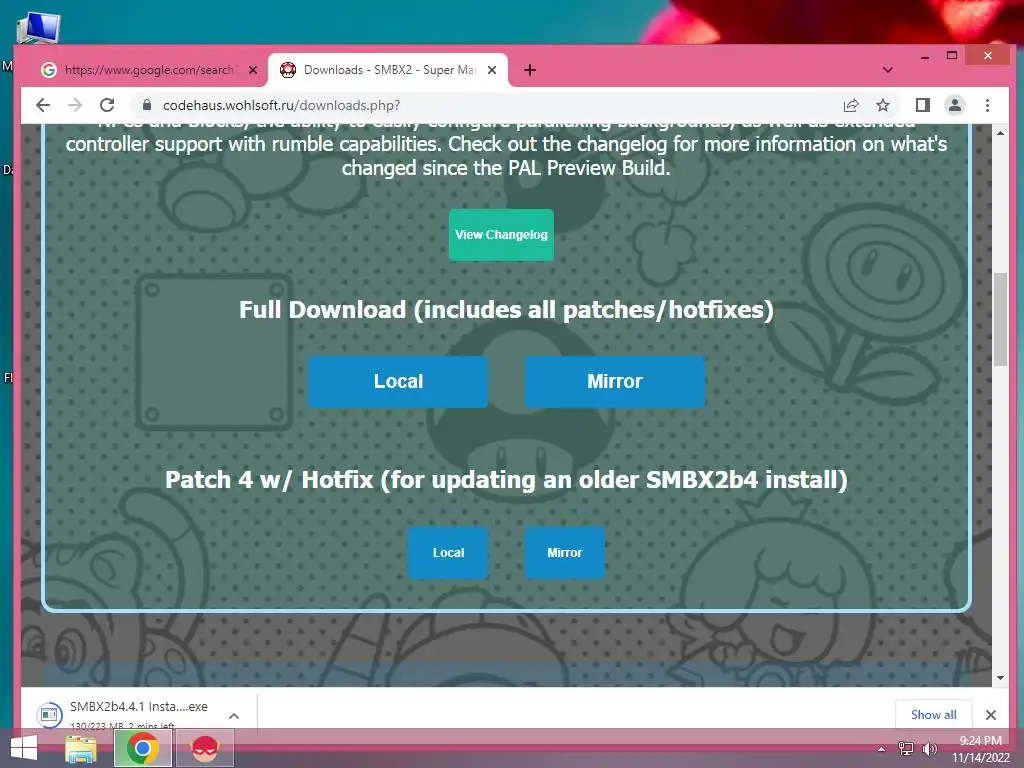Click the page scrollbar thumb
1024x768 pixels.
(1000, 319)
